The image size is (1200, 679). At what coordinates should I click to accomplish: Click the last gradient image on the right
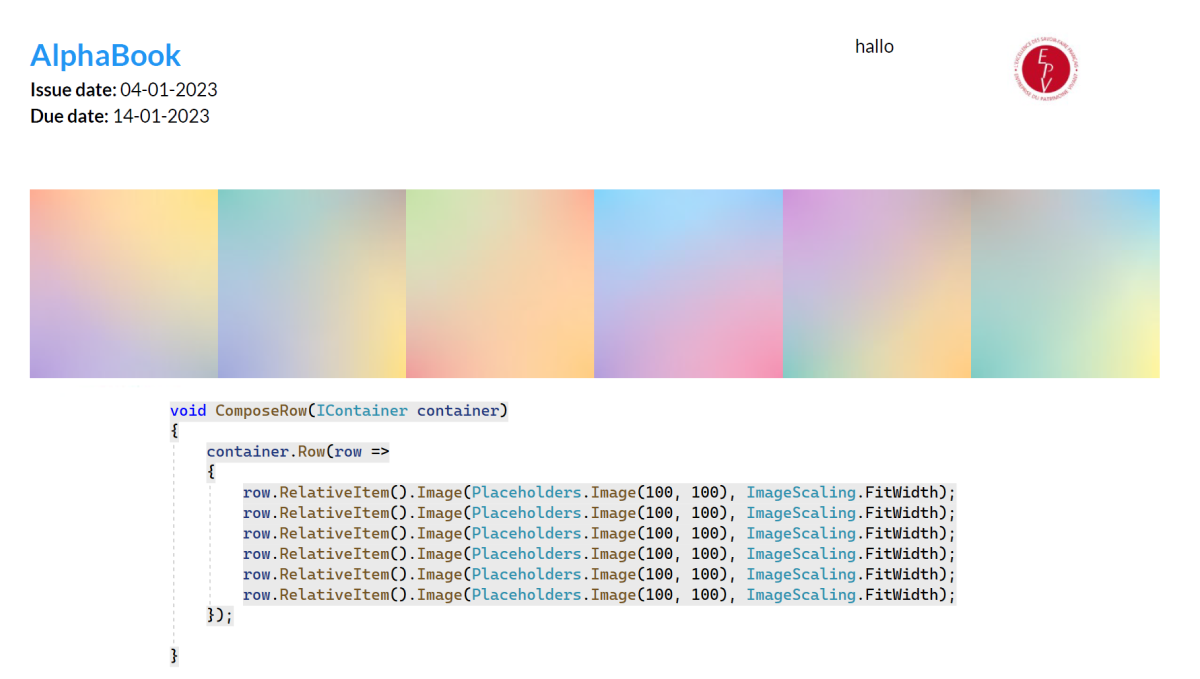pos(1065,283)
